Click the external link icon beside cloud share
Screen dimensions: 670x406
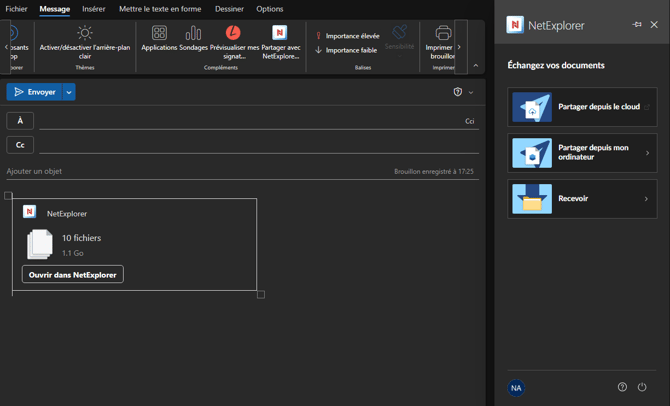point(647,107)
